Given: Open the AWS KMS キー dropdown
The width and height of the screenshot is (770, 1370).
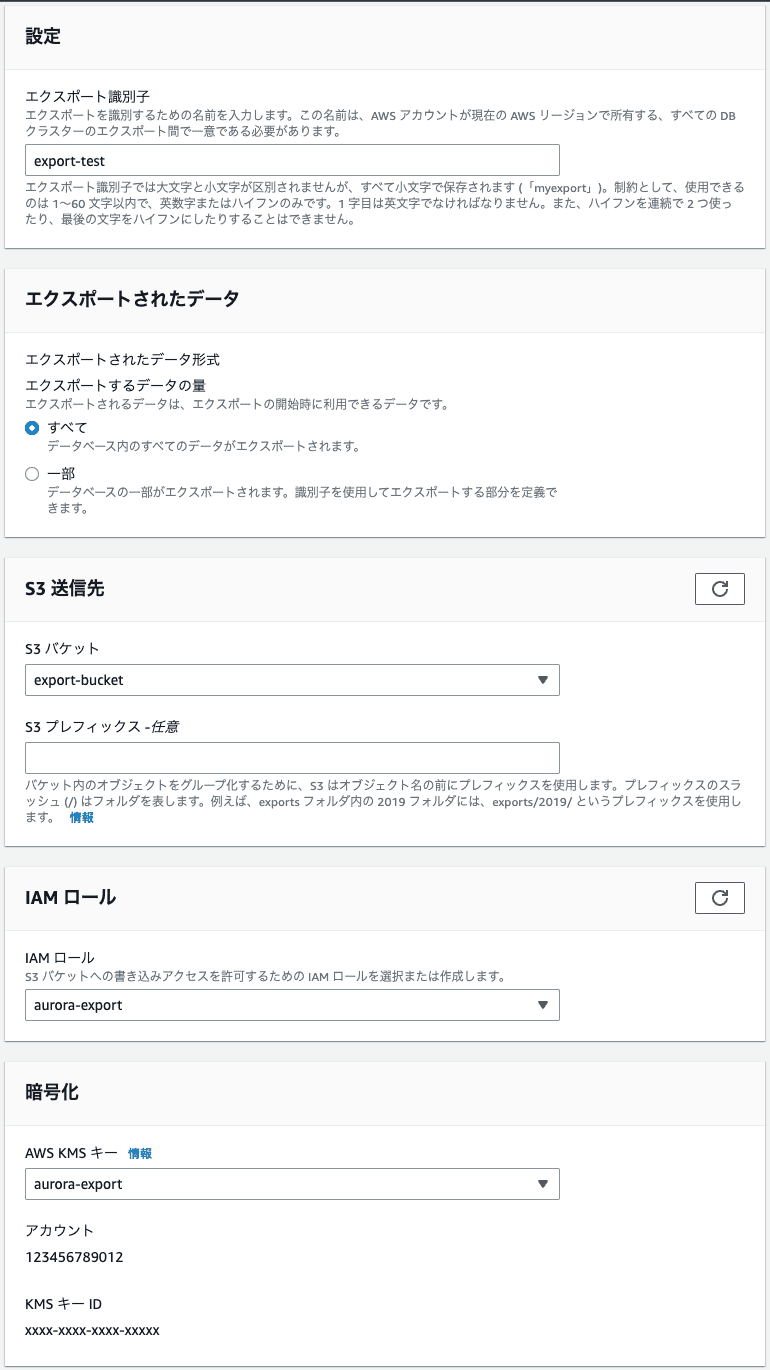Looking at the screenshot, I should click(x=291, y=1184).
